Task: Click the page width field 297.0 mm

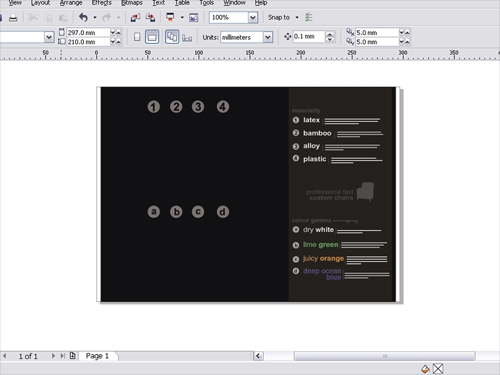Action: pos(88,33)
